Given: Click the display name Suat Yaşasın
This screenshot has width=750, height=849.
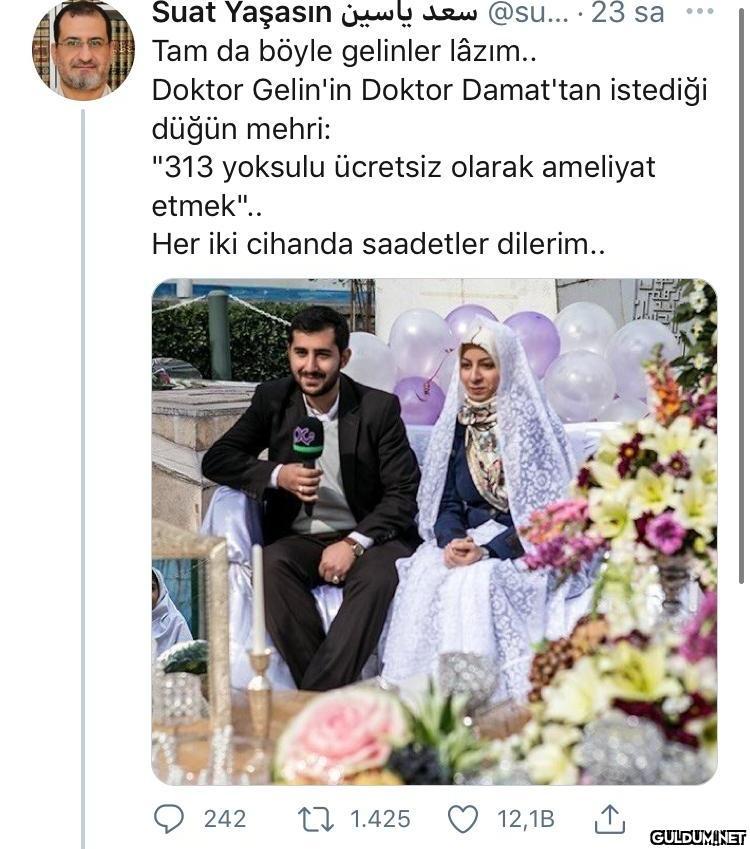Looking at the screenshot, I should point(242,13).
